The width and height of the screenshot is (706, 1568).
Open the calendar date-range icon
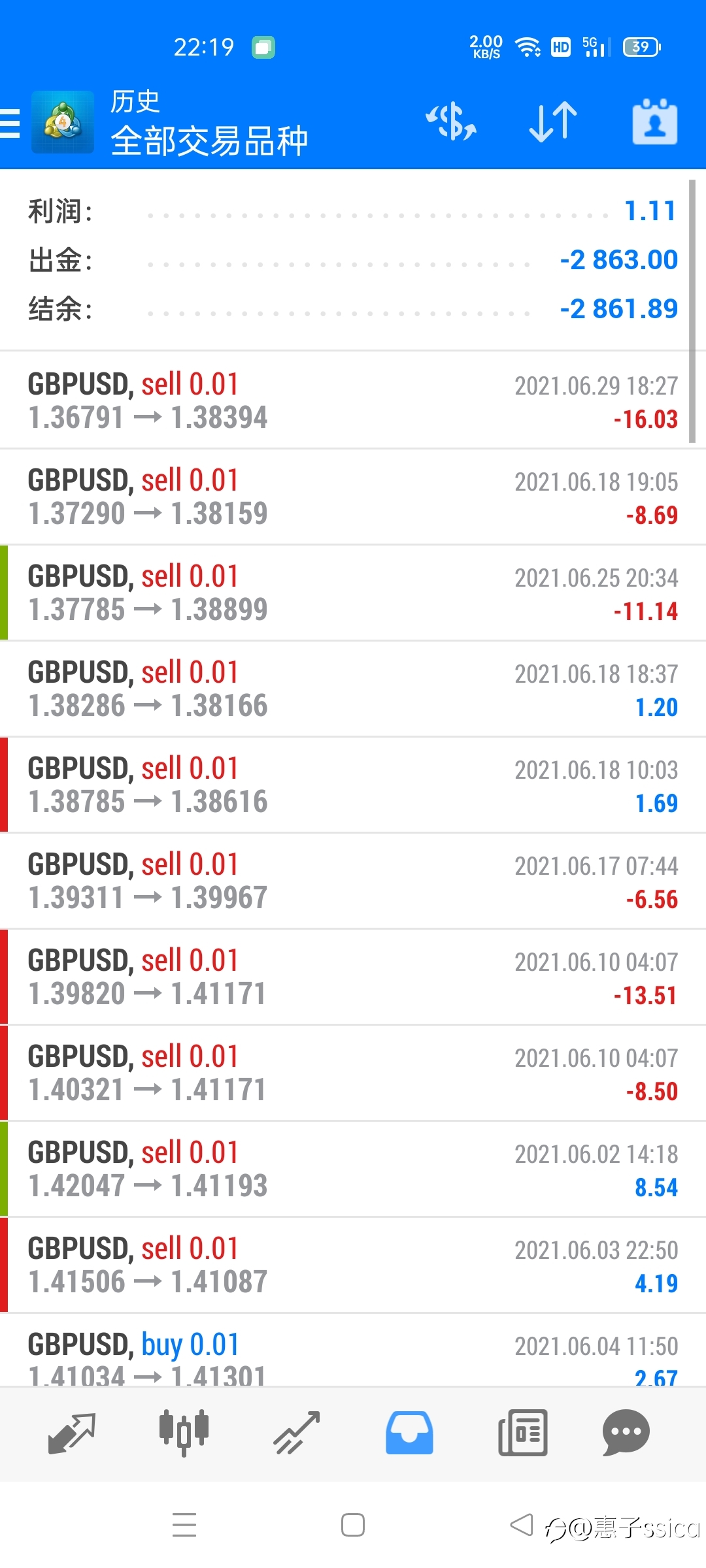point(654,122)
